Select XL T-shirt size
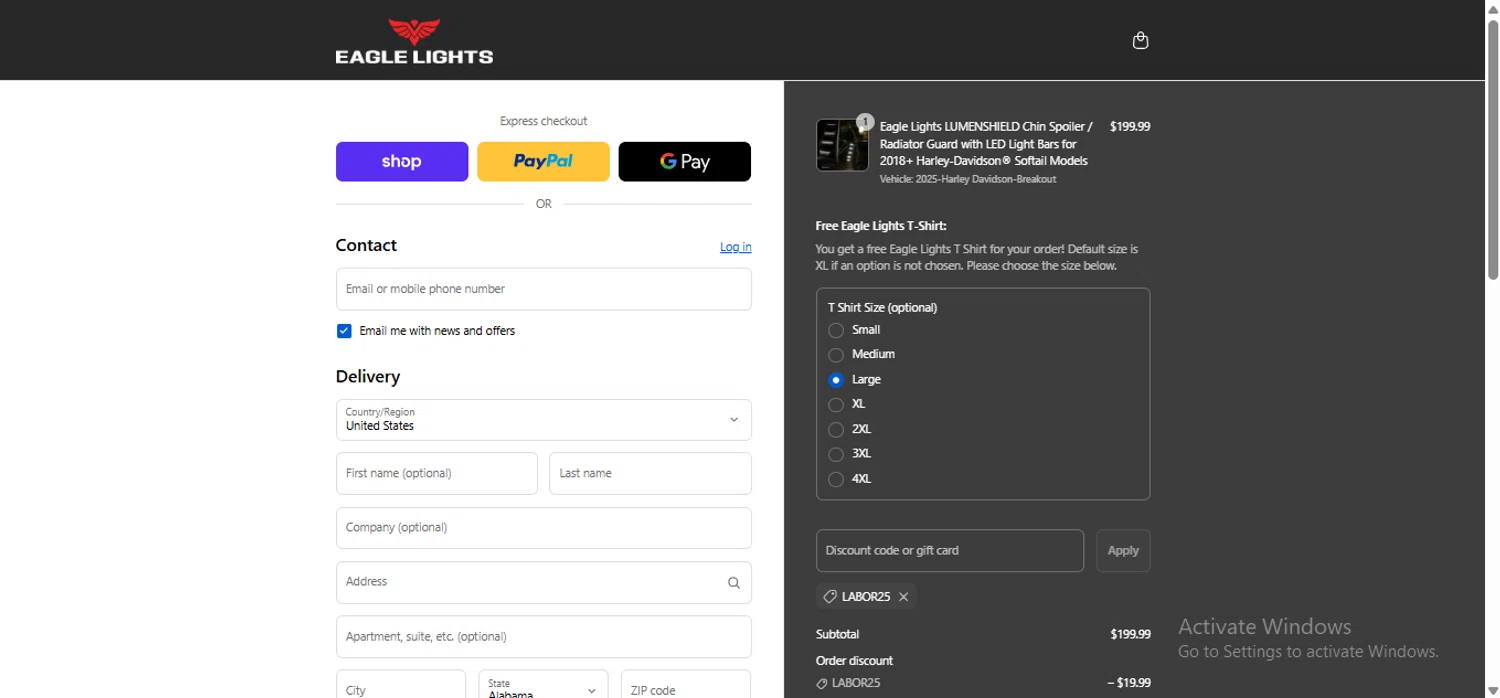 [x=836, y=405]
